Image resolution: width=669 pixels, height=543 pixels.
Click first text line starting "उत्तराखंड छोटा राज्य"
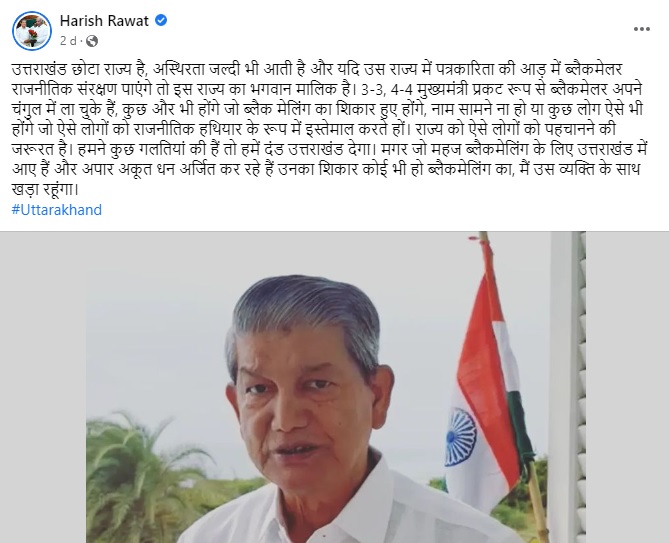point(317,69)
